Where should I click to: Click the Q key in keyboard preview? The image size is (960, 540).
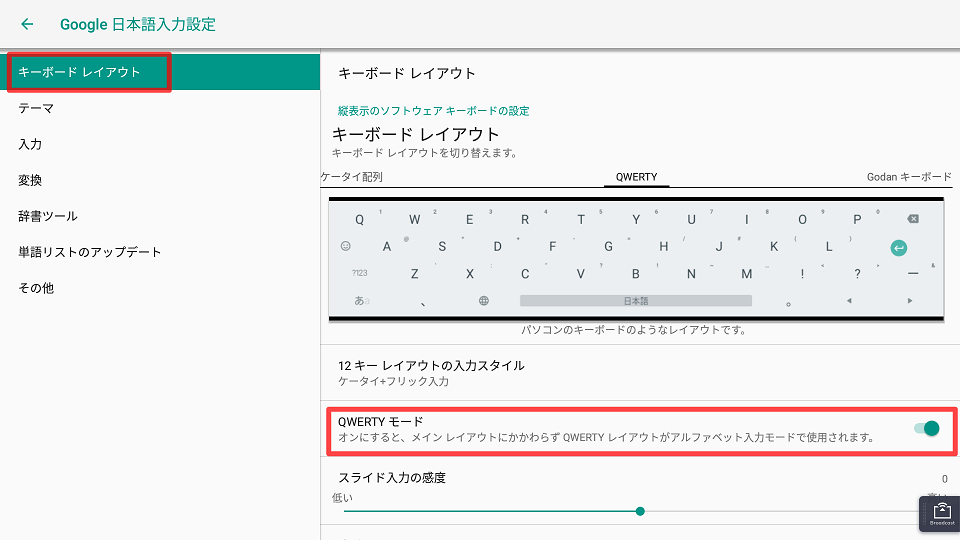359,219
